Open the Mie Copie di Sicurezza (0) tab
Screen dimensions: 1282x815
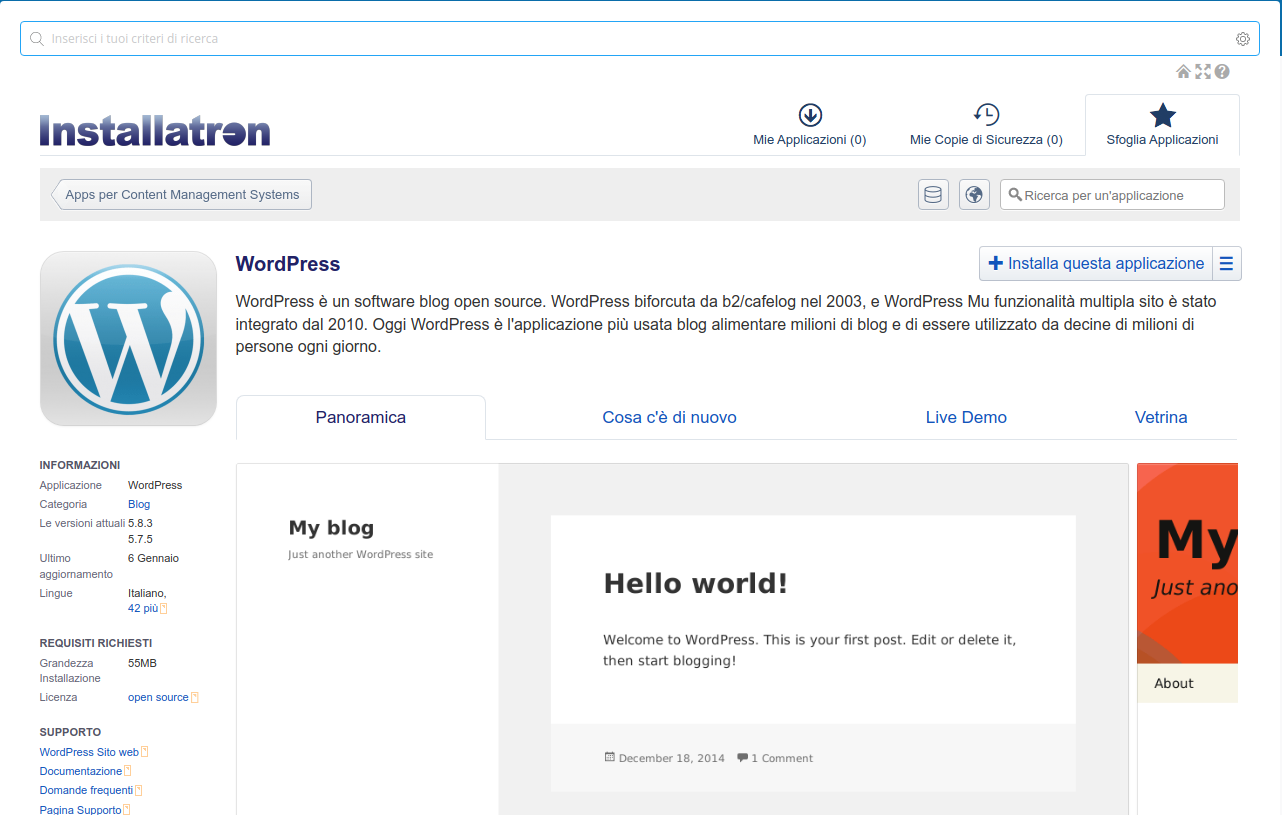986,125
